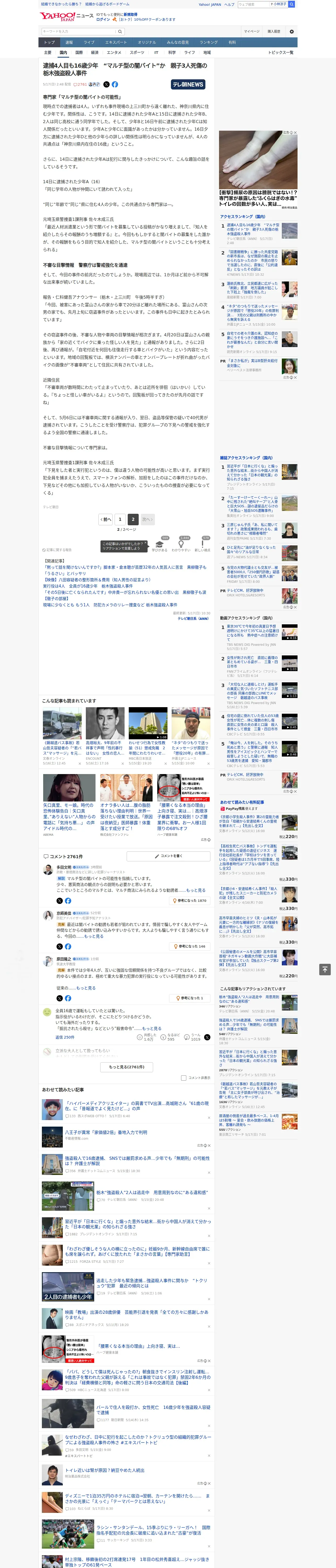Open the ランキング tab

tap(209, 43)
